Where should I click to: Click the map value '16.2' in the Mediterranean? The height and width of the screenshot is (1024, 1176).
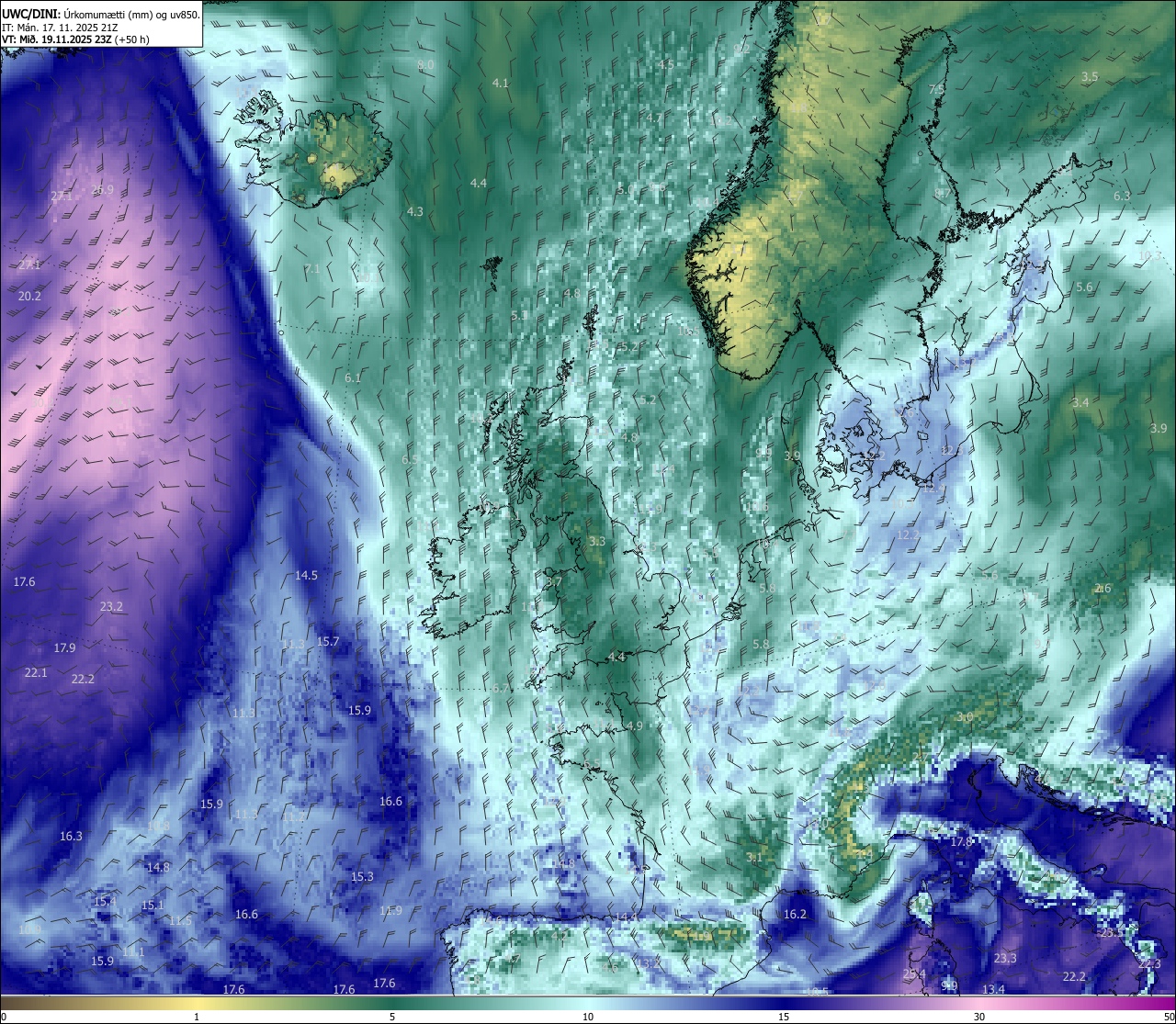pyautogui.click(x=795, y=915)
